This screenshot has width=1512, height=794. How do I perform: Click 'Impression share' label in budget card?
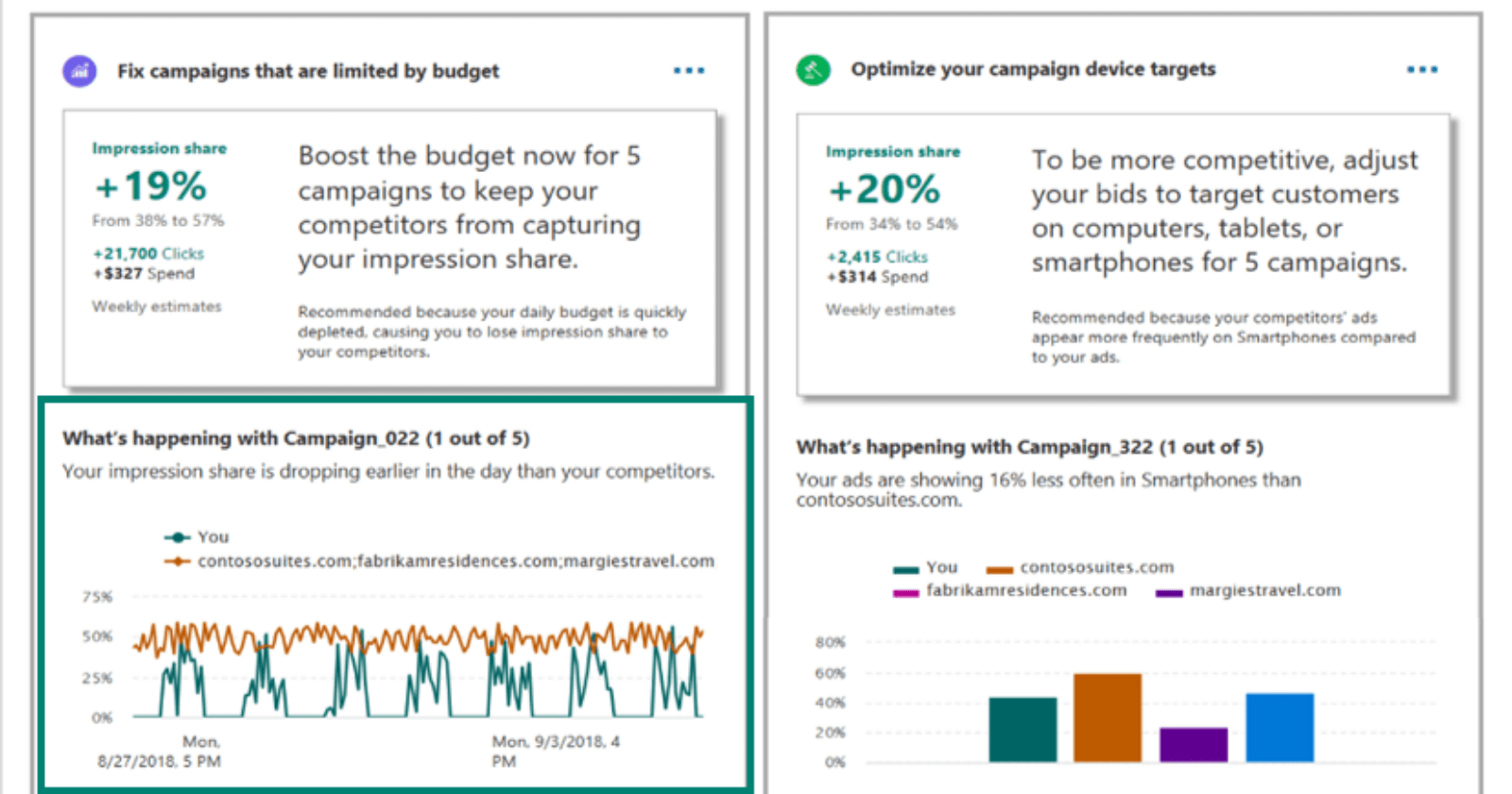[x=159, y=148]
